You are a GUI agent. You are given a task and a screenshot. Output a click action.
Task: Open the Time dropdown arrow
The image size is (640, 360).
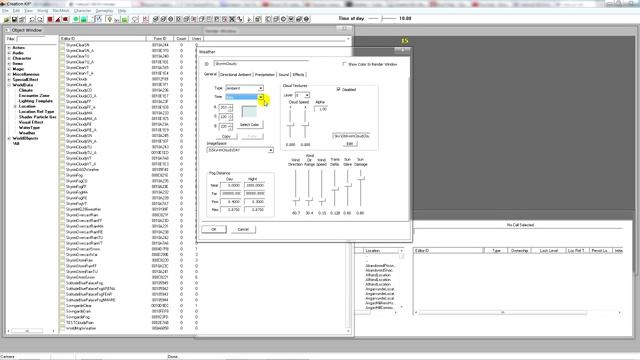pyautogui.click(x=260, y=97)
